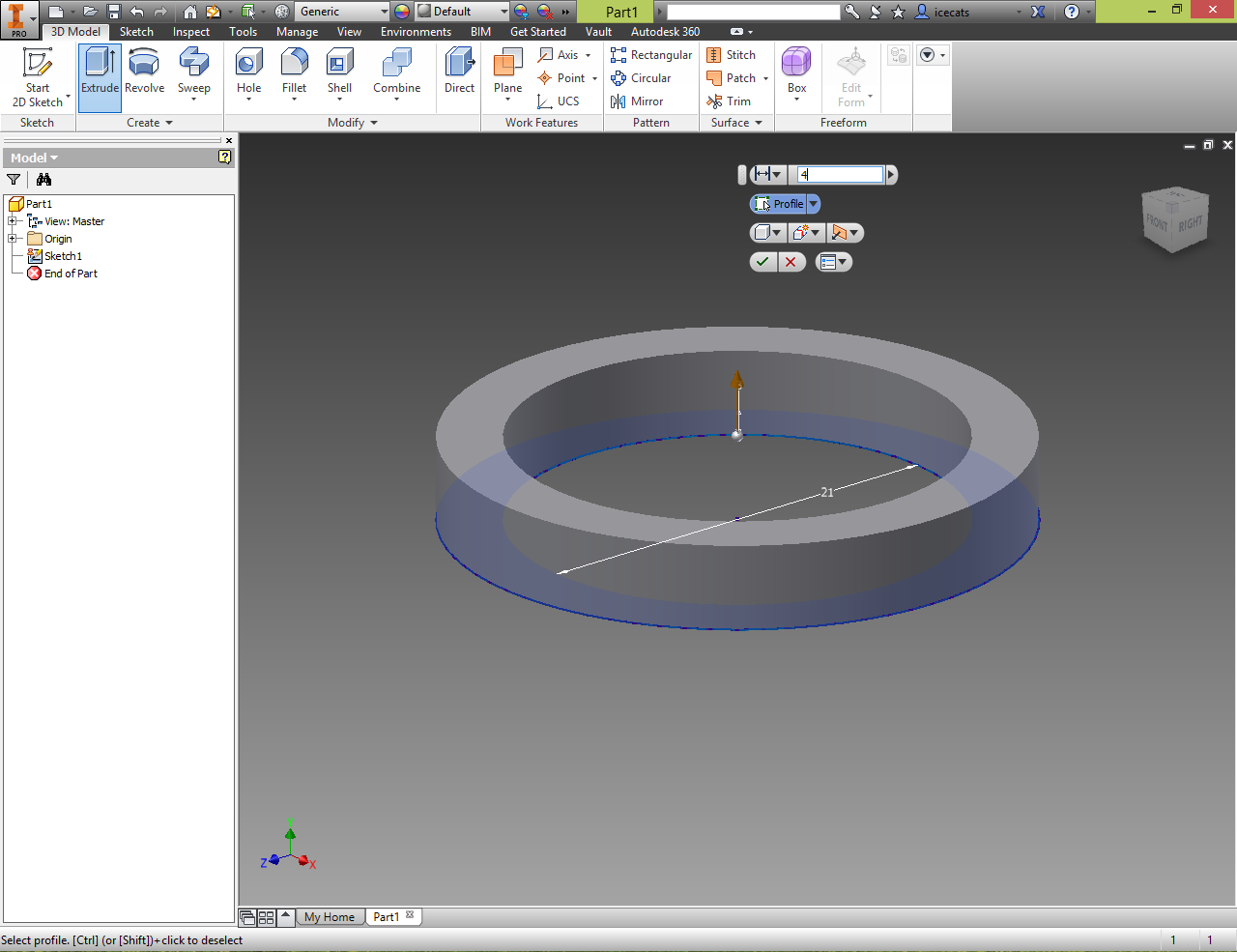Open the appearance color wheel icon
Screen dimensions: 1237x952
(x=402, y=12)
